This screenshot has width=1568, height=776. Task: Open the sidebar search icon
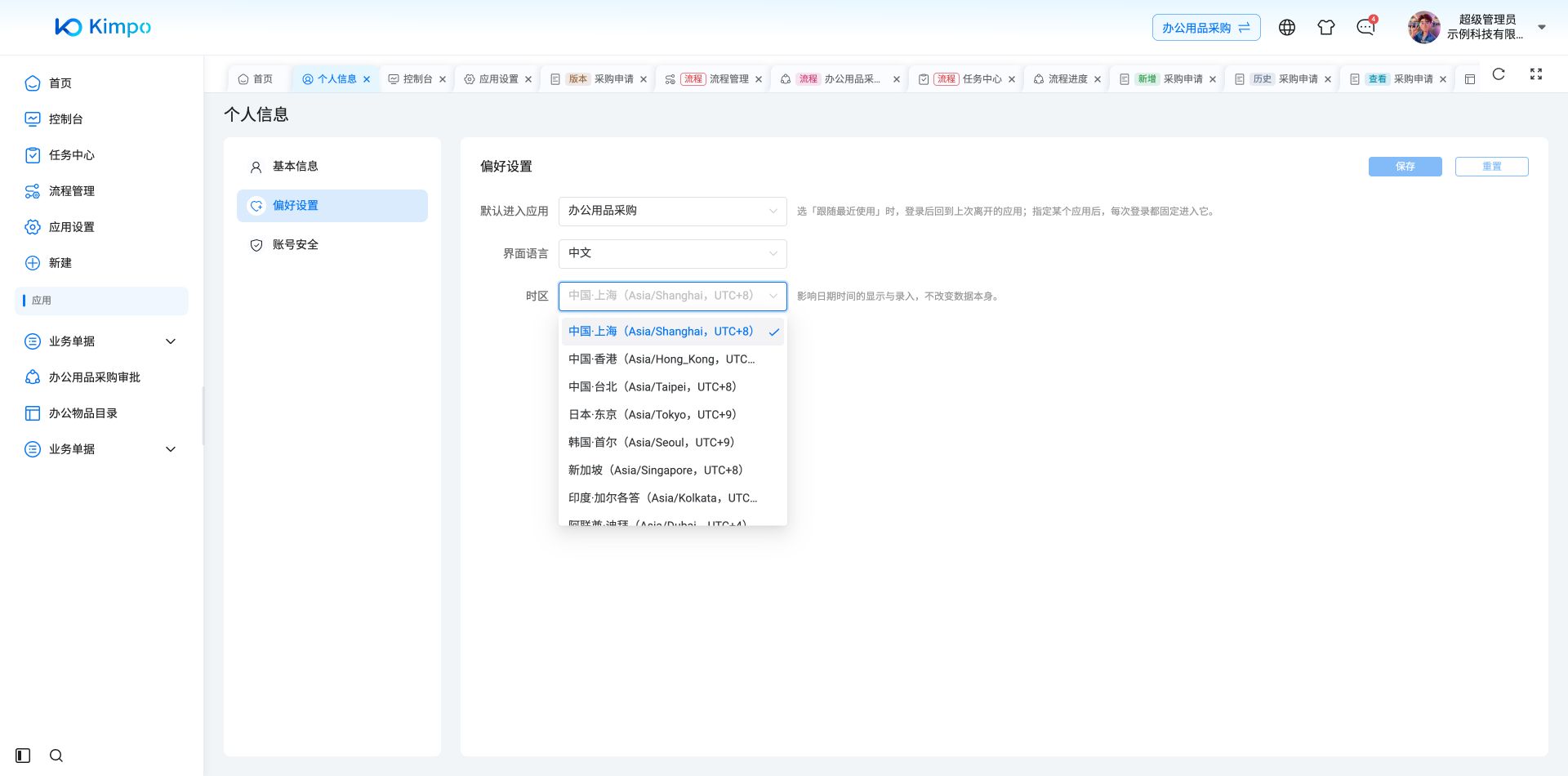(56, 756)
